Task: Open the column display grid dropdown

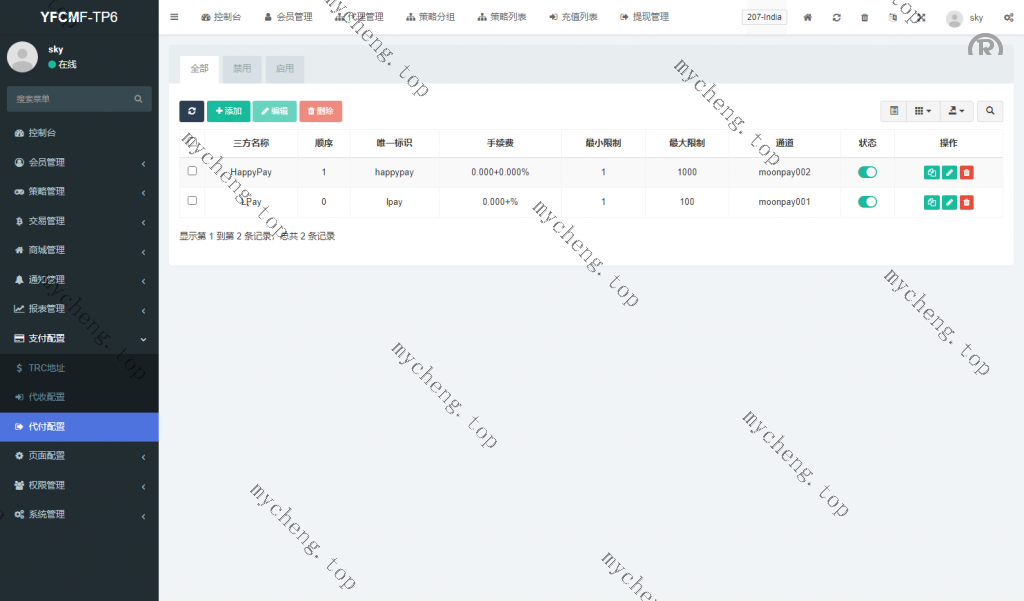Action: [923, 111]
